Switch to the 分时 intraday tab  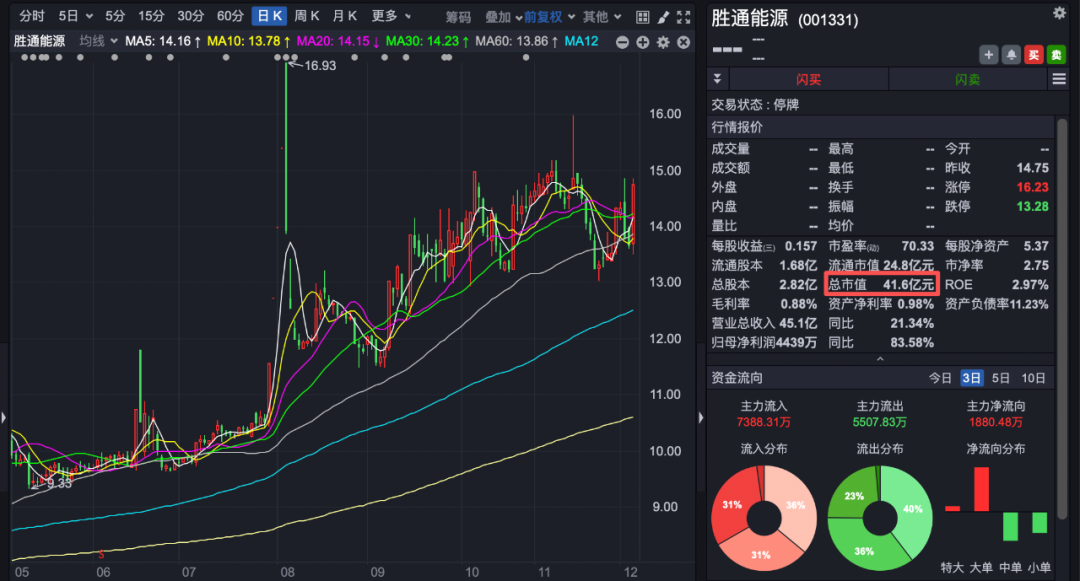click(32, 16)
